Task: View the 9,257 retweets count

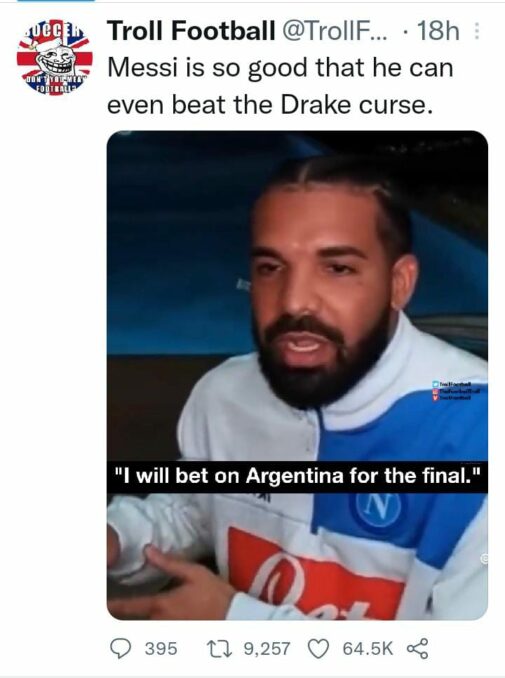Action: tap(267, 649)
